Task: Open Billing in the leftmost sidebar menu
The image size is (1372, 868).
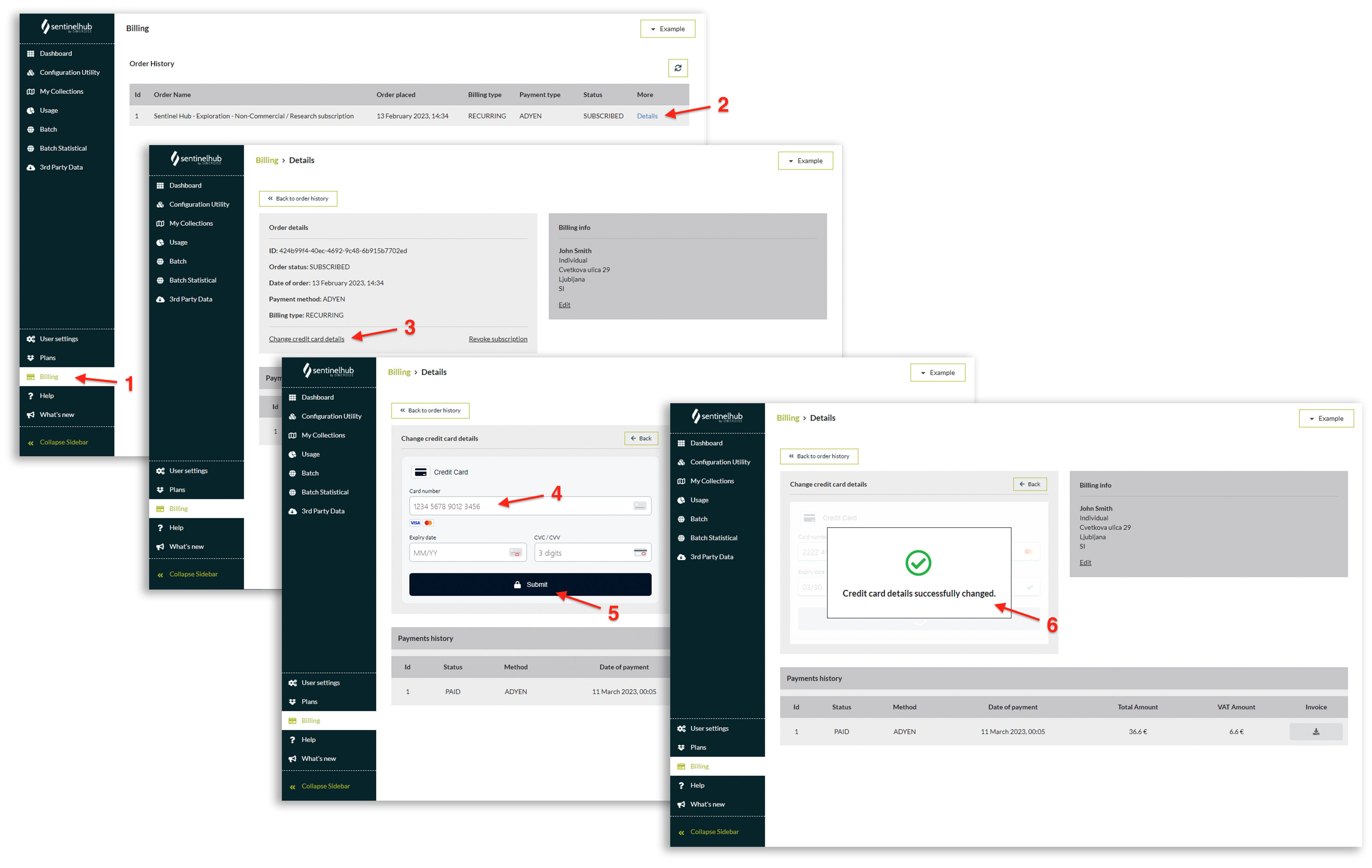Action: pos(49,377)
